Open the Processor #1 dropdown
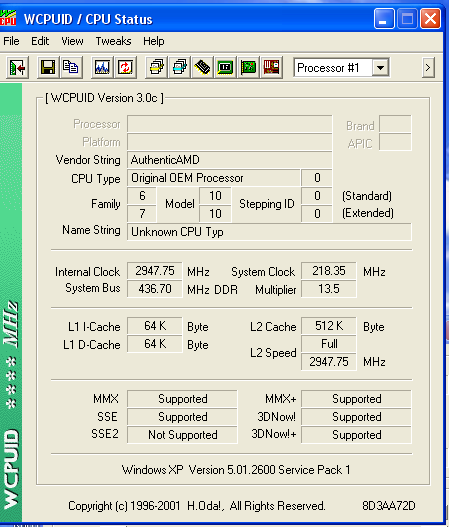The image size is (449, 527). click(380, 68)
